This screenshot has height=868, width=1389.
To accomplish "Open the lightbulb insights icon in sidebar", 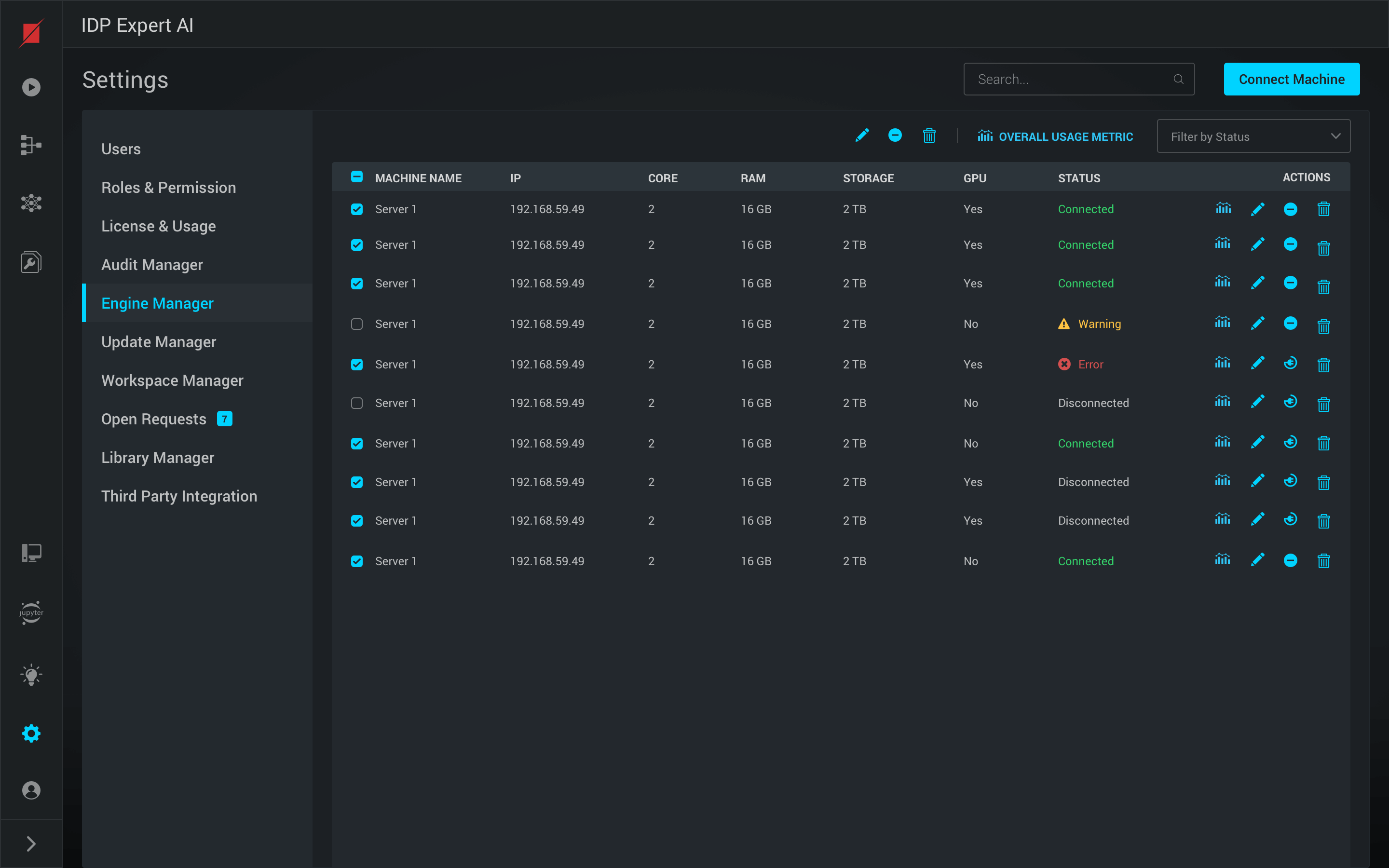I will (31, 675).
